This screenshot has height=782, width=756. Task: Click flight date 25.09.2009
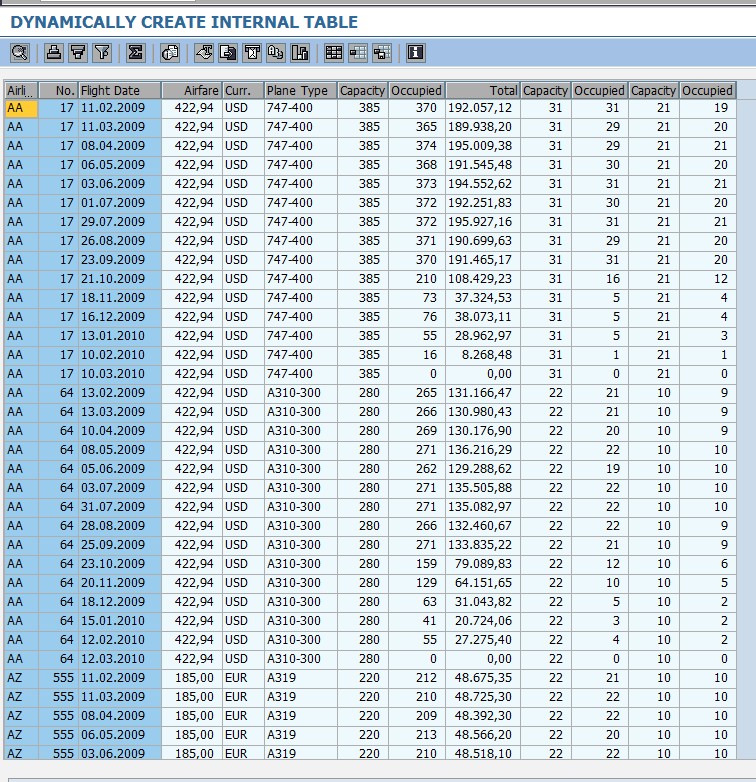[x=120, y=545]
